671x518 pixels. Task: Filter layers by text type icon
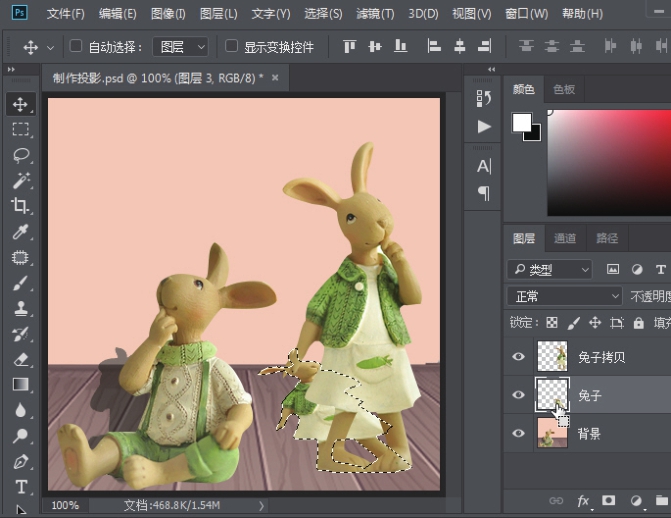(660, 269)
